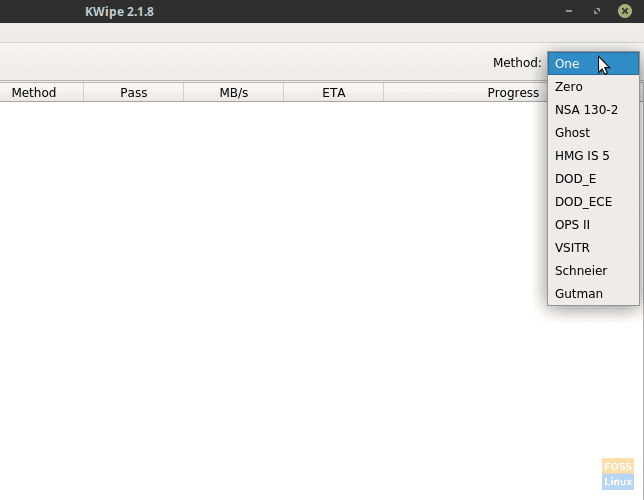Sort by MB/s column header
This screenshot has height=500, width=644.
point(233,92)
